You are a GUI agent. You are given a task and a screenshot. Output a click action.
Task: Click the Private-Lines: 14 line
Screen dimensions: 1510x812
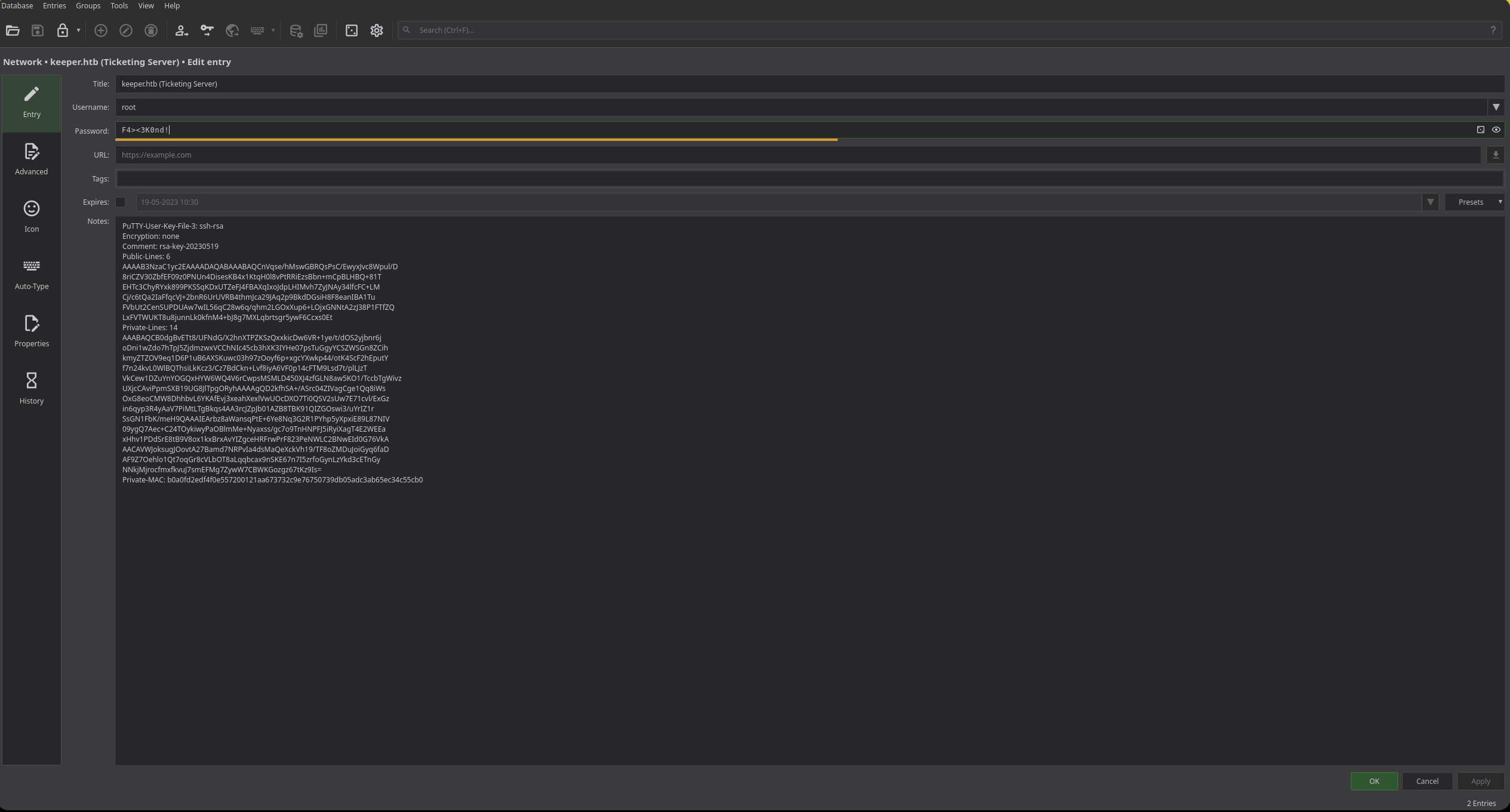point(150,328)
